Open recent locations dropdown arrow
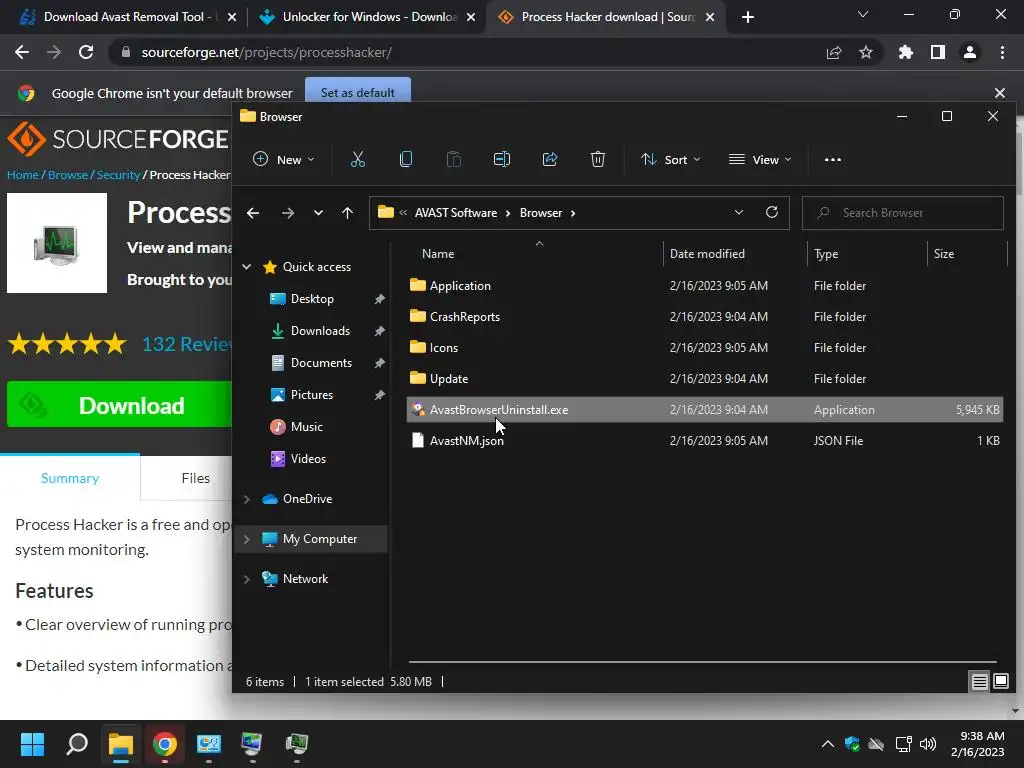This screenshot has width=1024, height=768. [x=318, y=213]
